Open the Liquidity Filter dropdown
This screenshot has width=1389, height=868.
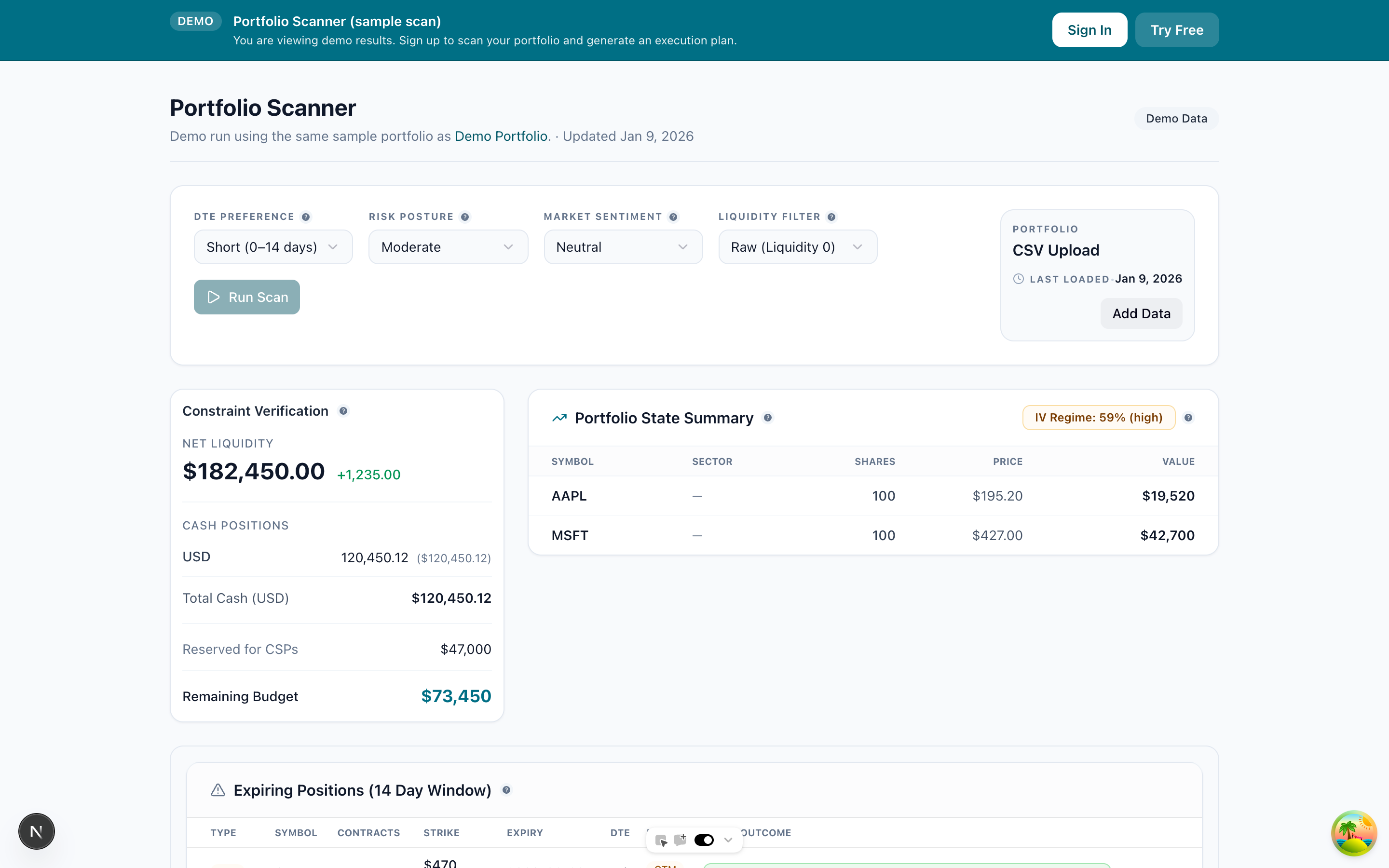(x=797, y=247)
